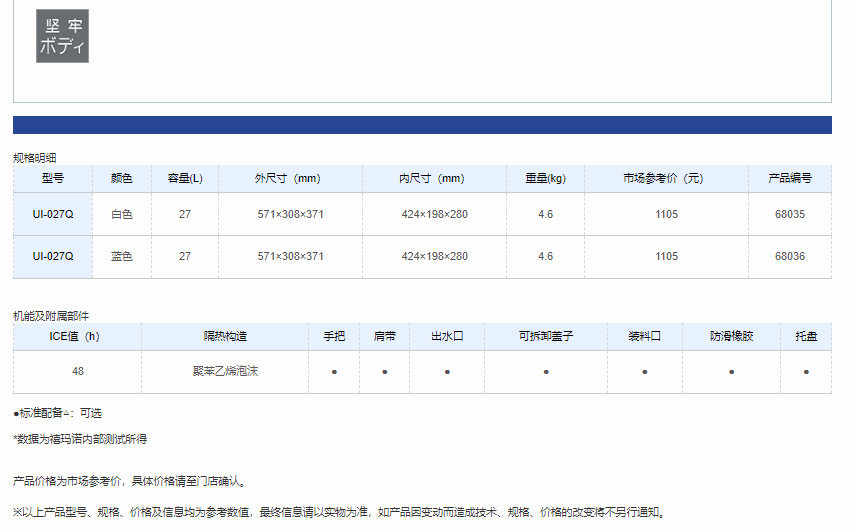867x530 pixels.
Task: Click the 容量(L) column header
Action: coord(185,179)
